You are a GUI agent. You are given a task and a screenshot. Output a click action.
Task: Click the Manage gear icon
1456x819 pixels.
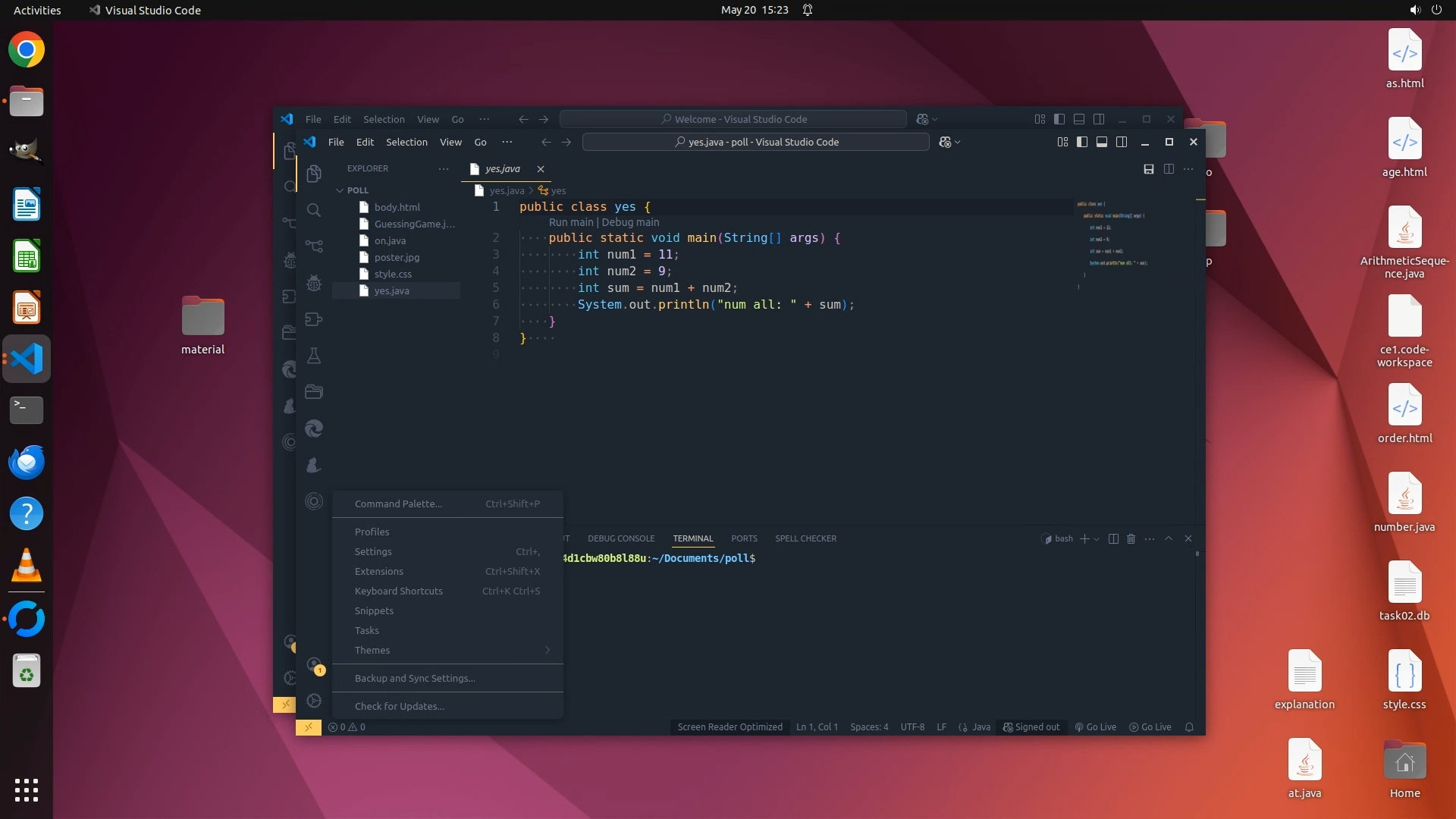[x=314, y=701]
